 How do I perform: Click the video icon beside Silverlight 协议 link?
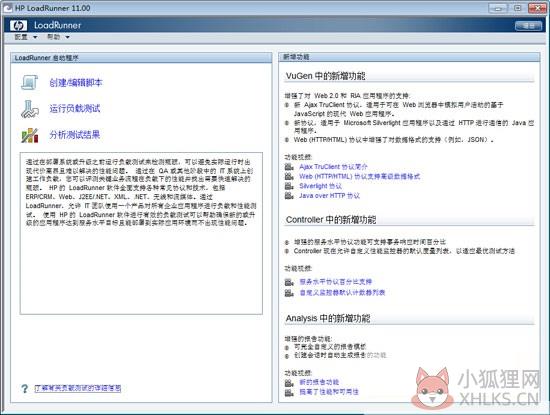[289, 186]
